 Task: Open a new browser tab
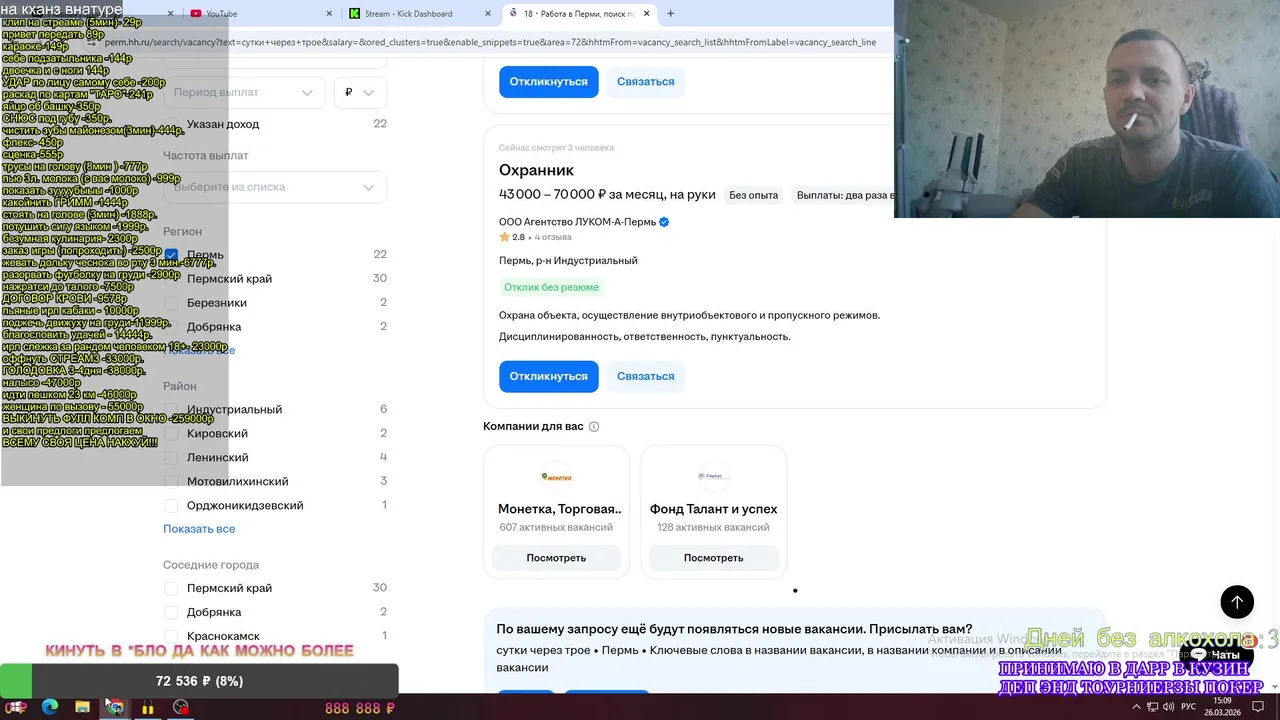point(670,14)
